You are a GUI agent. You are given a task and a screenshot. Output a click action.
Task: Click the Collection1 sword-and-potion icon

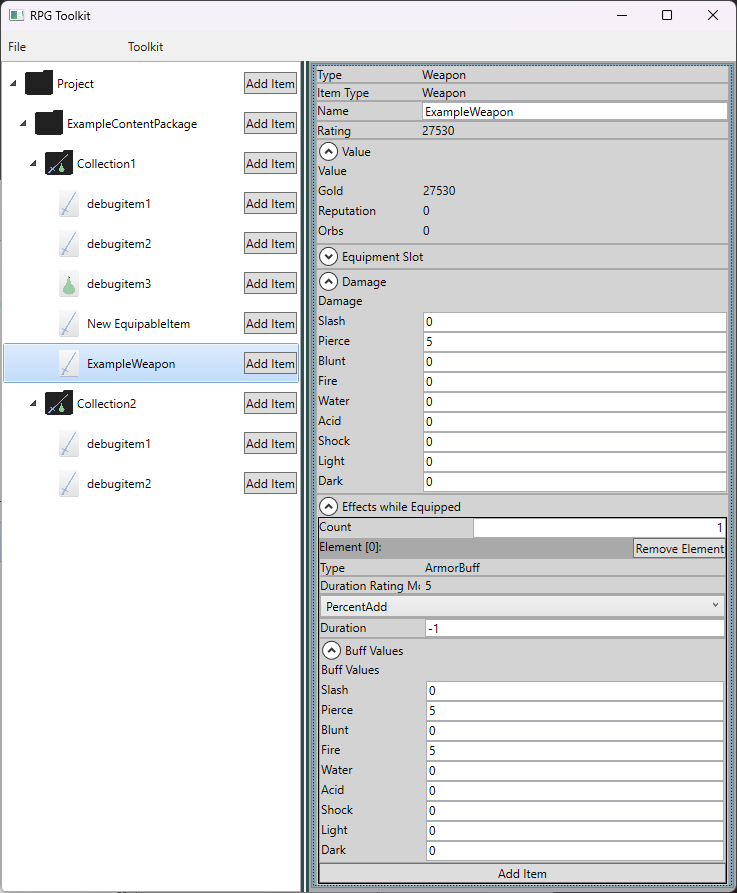59,164
